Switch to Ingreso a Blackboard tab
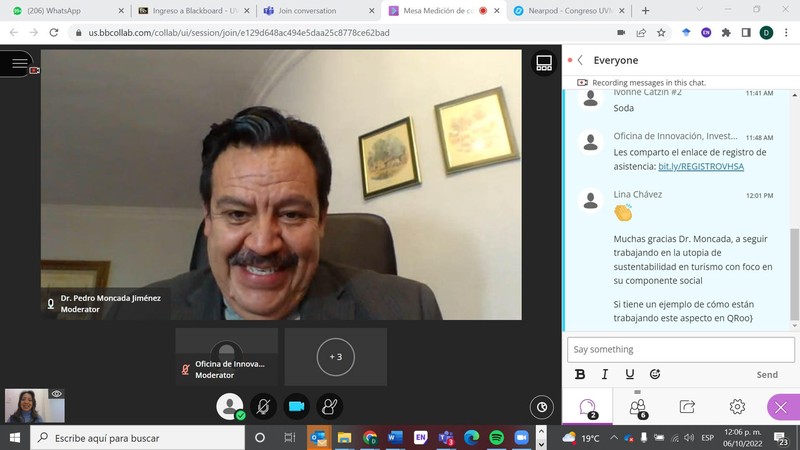This screenshot has width=800, height=450. tap(195, 11)
